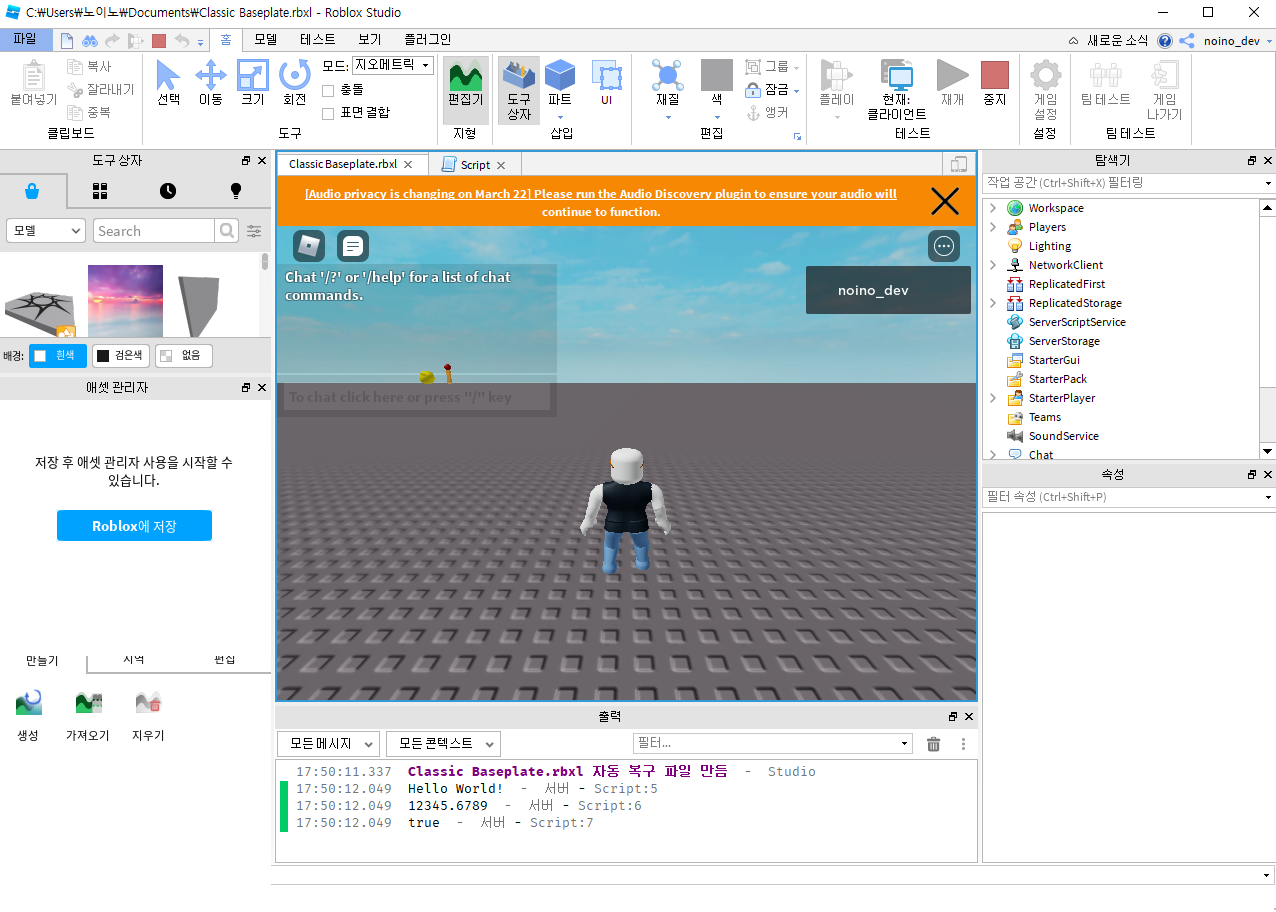Image resolution: width=1276 pixels, height=912 pixels.
Task: Stop the playtest with 중지
Action: 994,82
